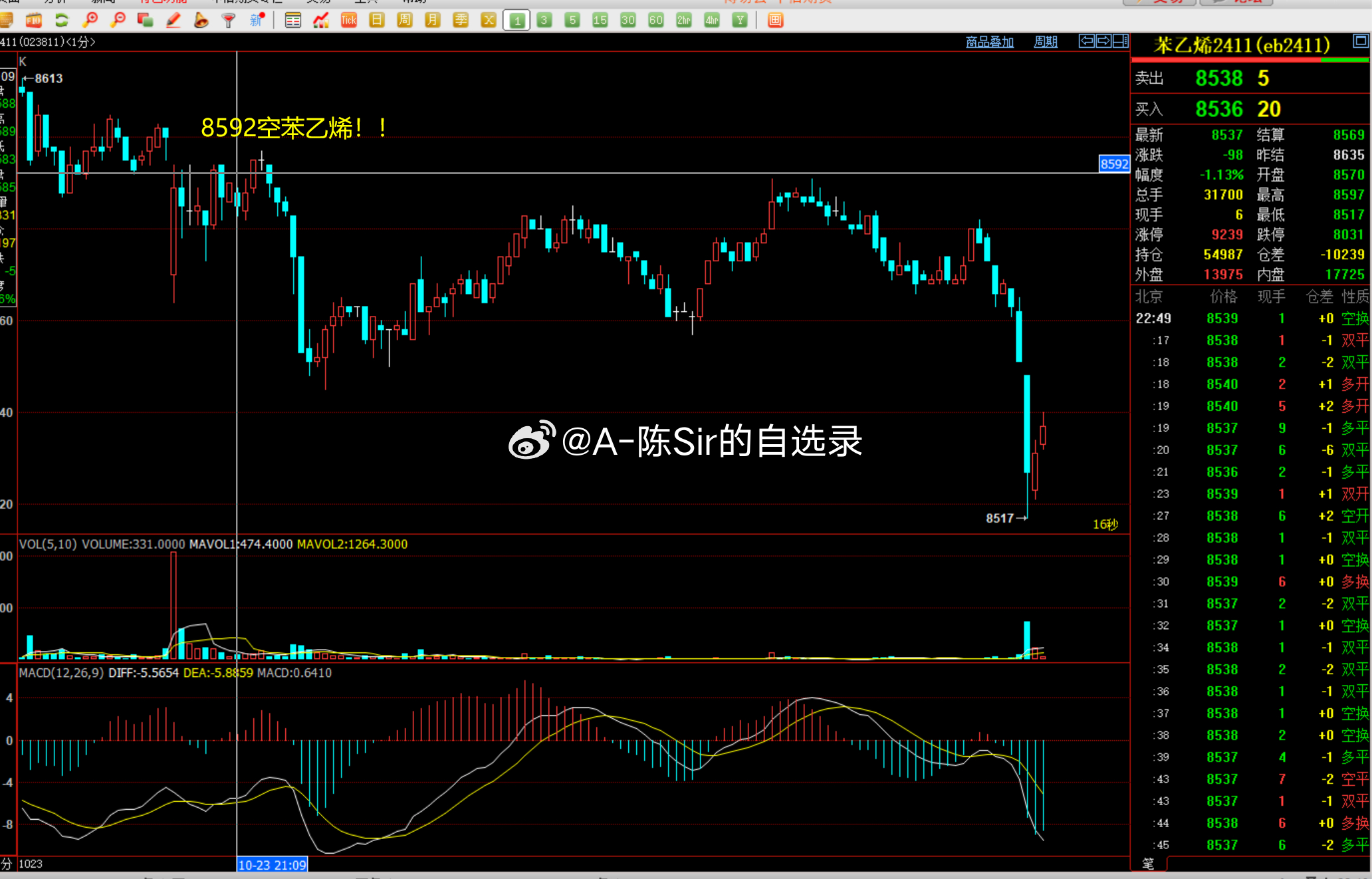Maximize the 苯乙烯2411 quote panel

pyautogui.click(x=1361, y=41)
